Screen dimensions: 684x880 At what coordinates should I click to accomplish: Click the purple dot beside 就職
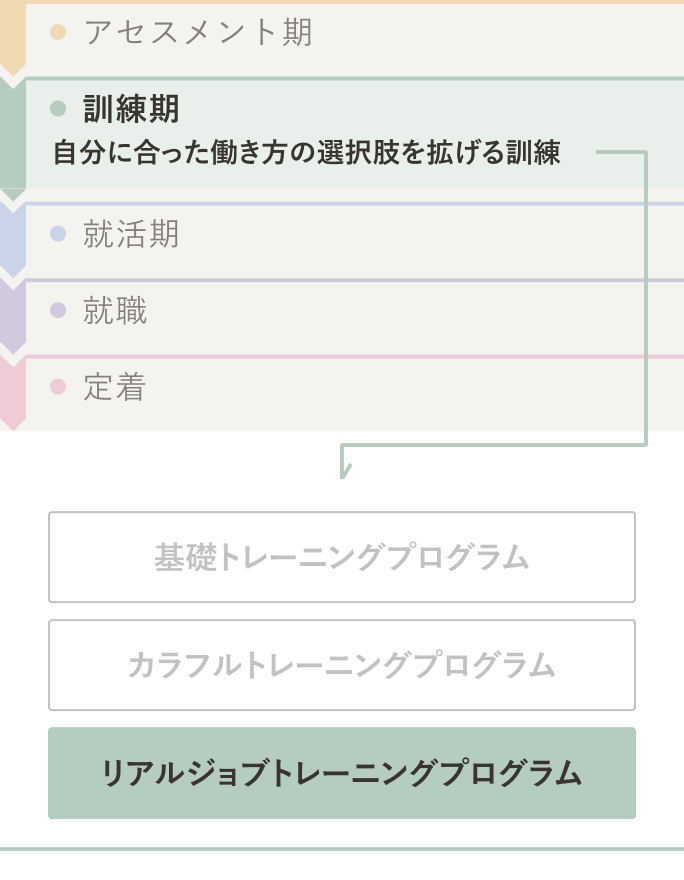pos(58,310)
